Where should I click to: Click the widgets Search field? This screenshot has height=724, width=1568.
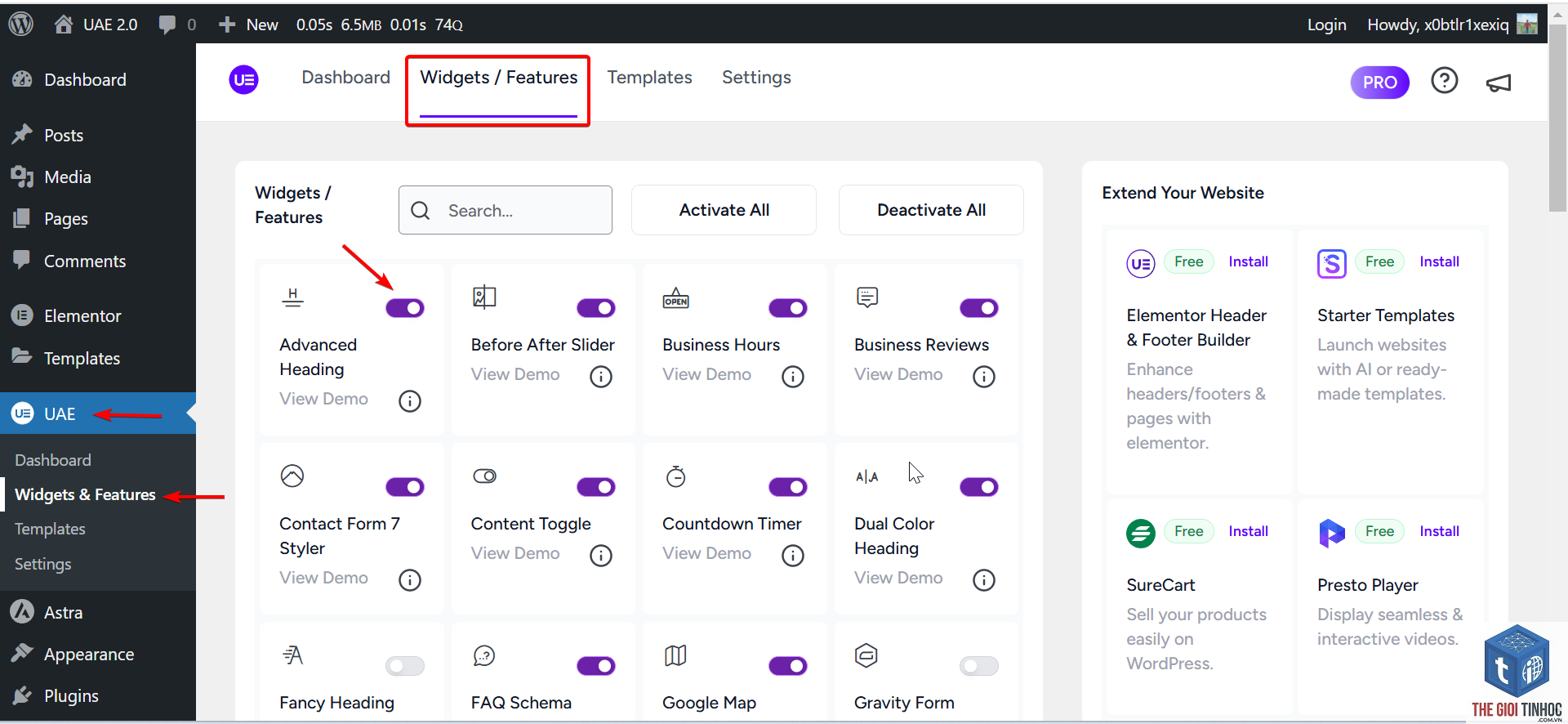click(506, 210)
